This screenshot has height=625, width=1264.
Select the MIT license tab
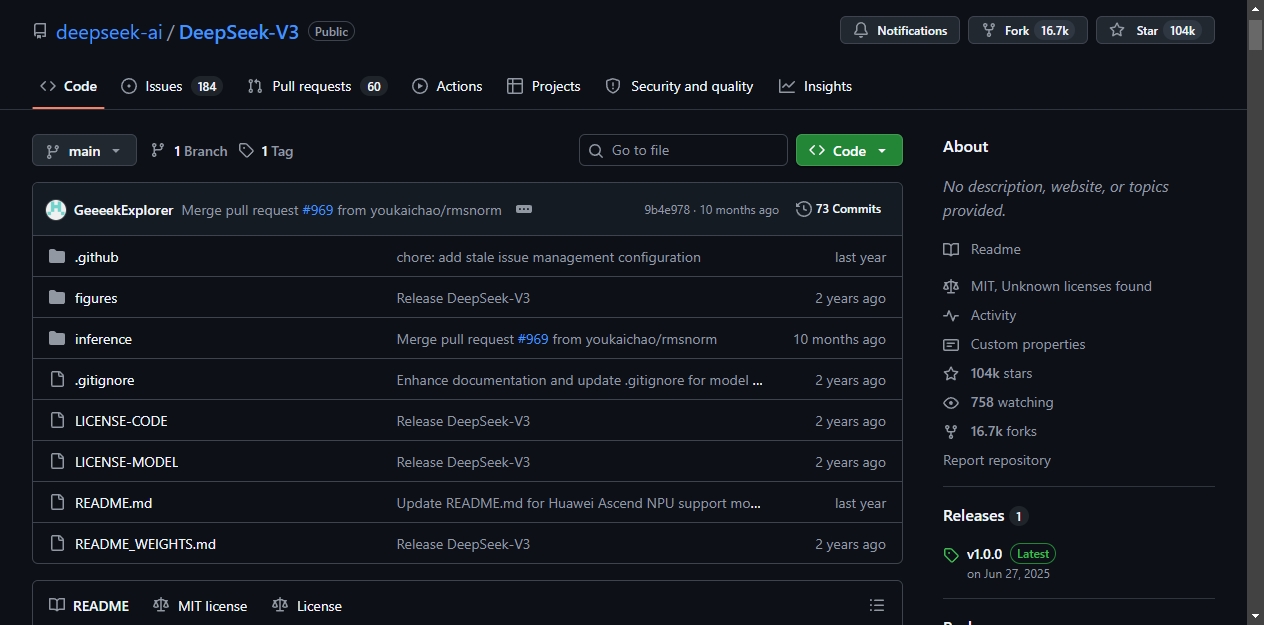(200, 606)
